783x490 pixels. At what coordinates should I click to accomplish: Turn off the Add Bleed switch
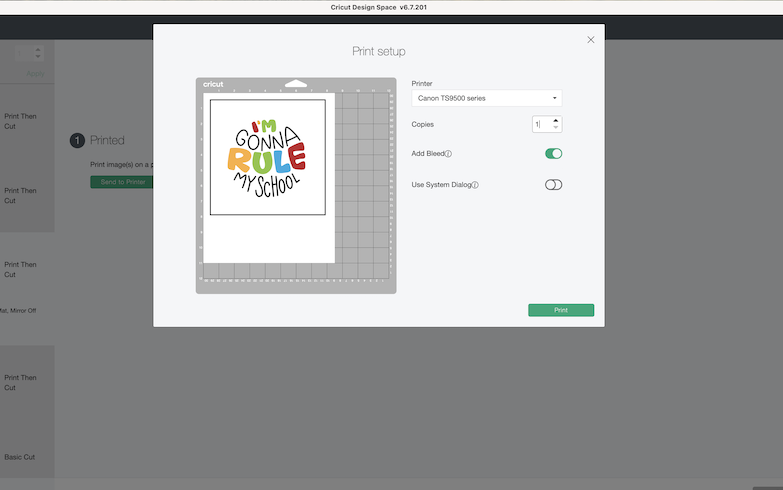click(553, 153)
